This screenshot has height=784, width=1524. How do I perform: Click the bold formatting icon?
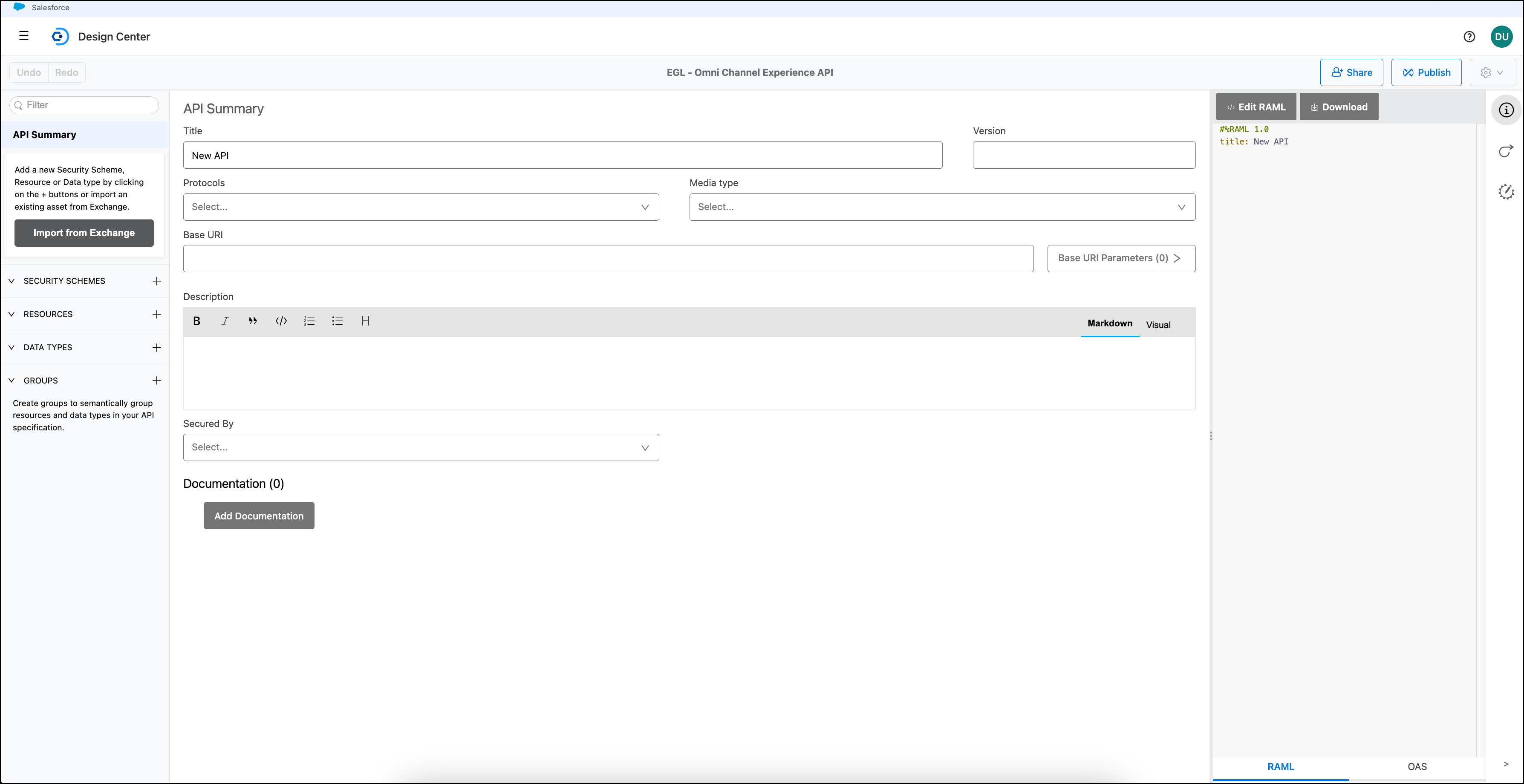point(197,321)
